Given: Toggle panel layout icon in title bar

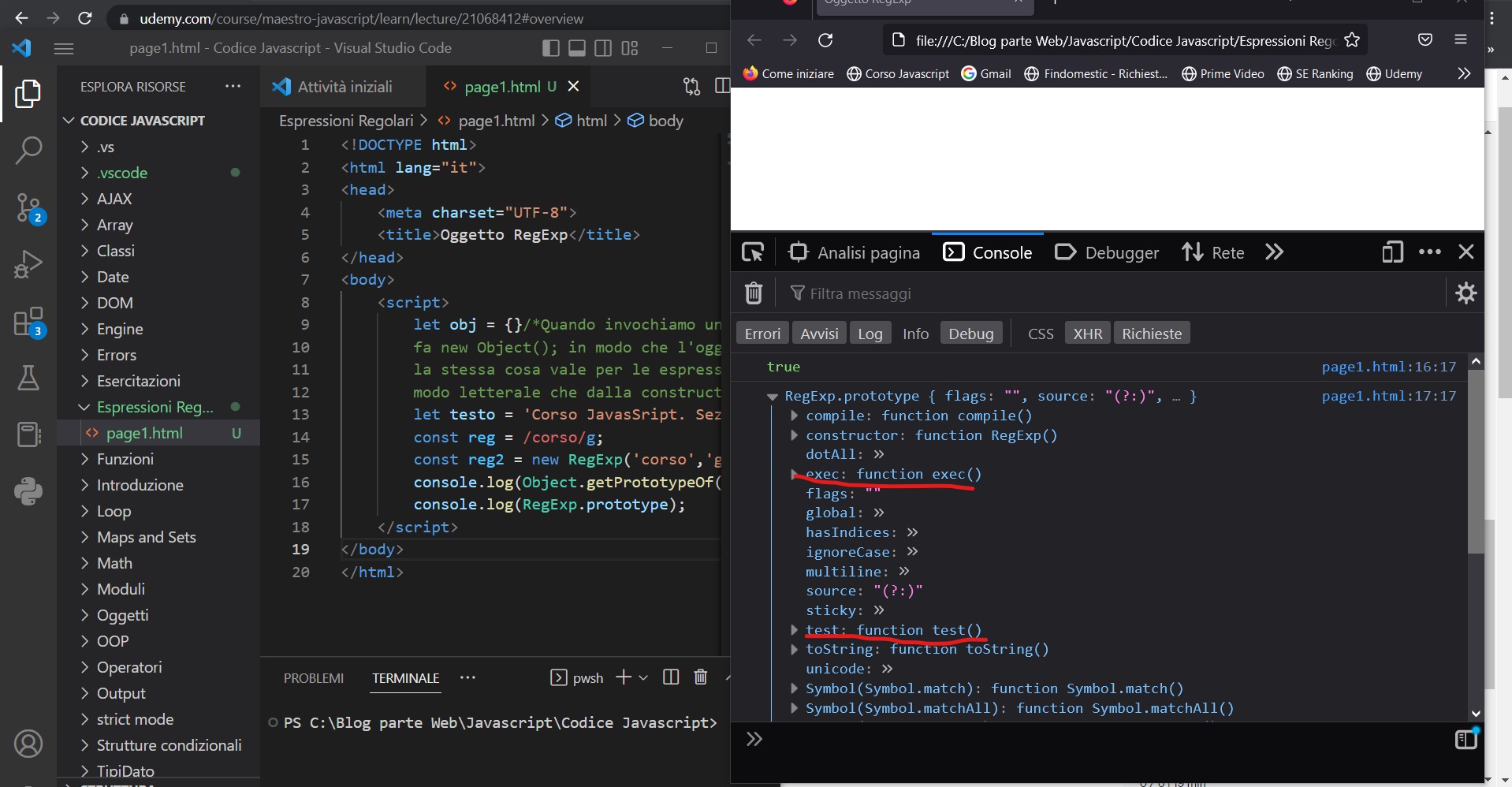Looking at the screenshot, I should pos(577,48).
